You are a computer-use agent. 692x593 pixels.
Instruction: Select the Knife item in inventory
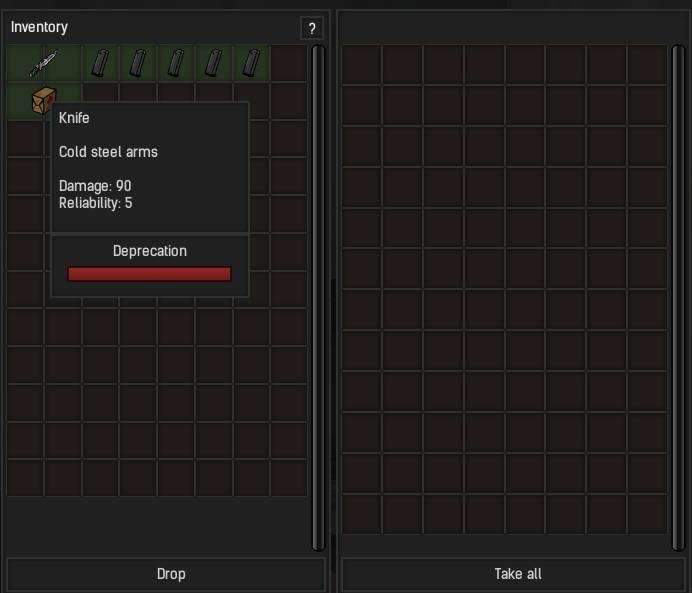click(44, 63)
